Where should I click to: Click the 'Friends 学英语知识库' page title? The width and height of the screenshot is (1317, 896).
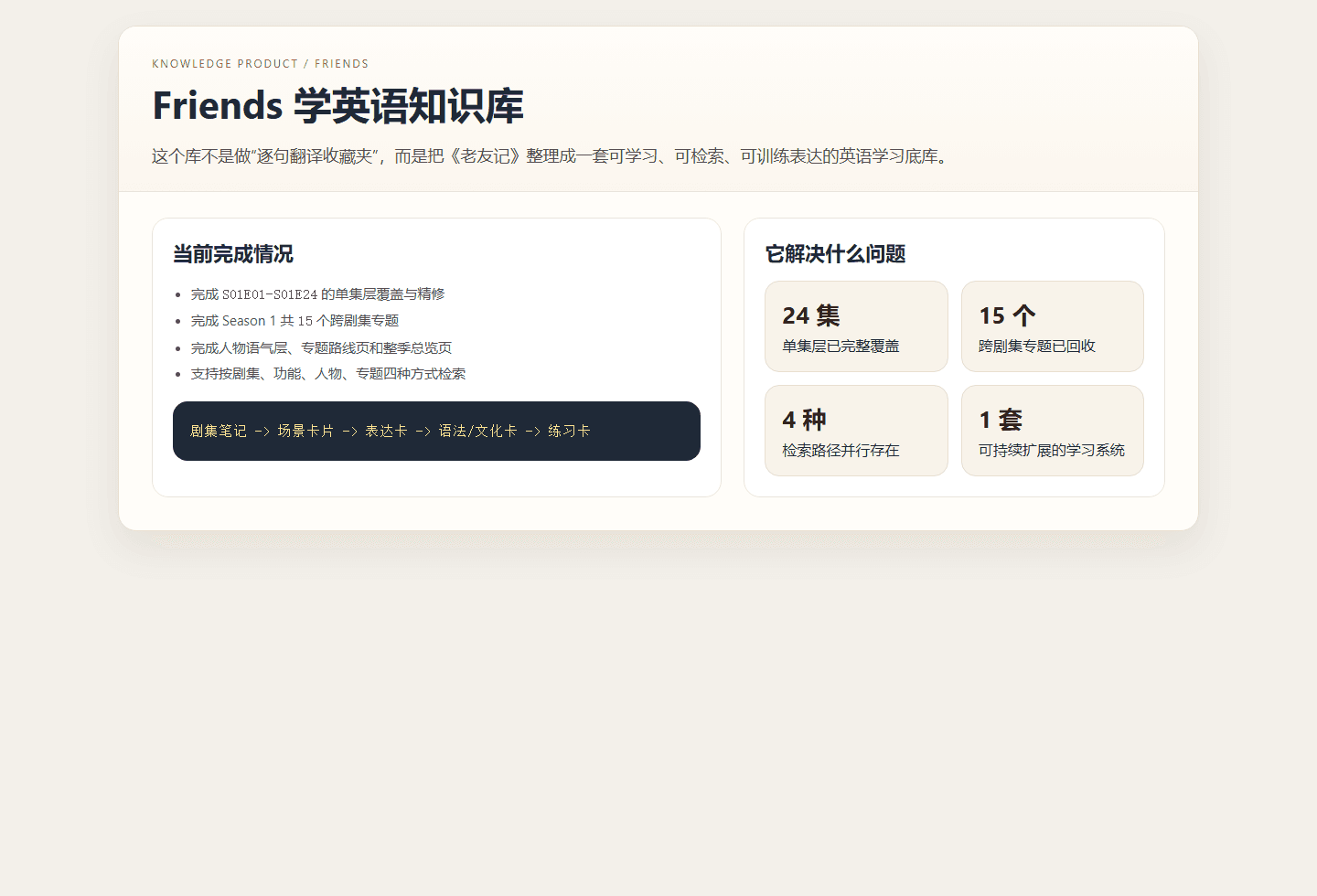[x=337, y=106]
